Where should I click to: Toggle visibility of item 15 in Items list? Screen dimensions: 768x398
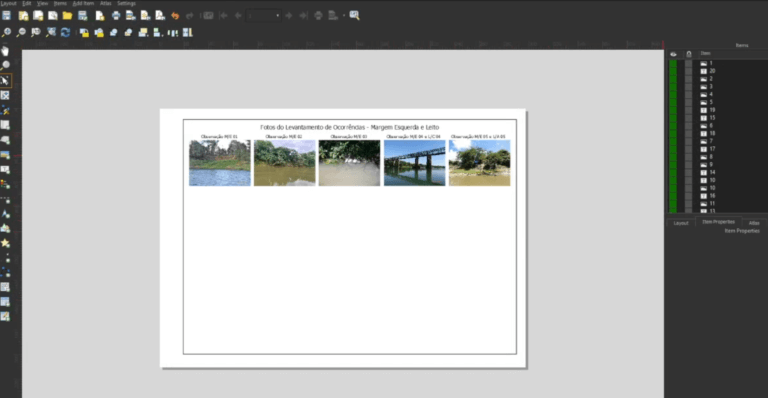coord(673,118)
